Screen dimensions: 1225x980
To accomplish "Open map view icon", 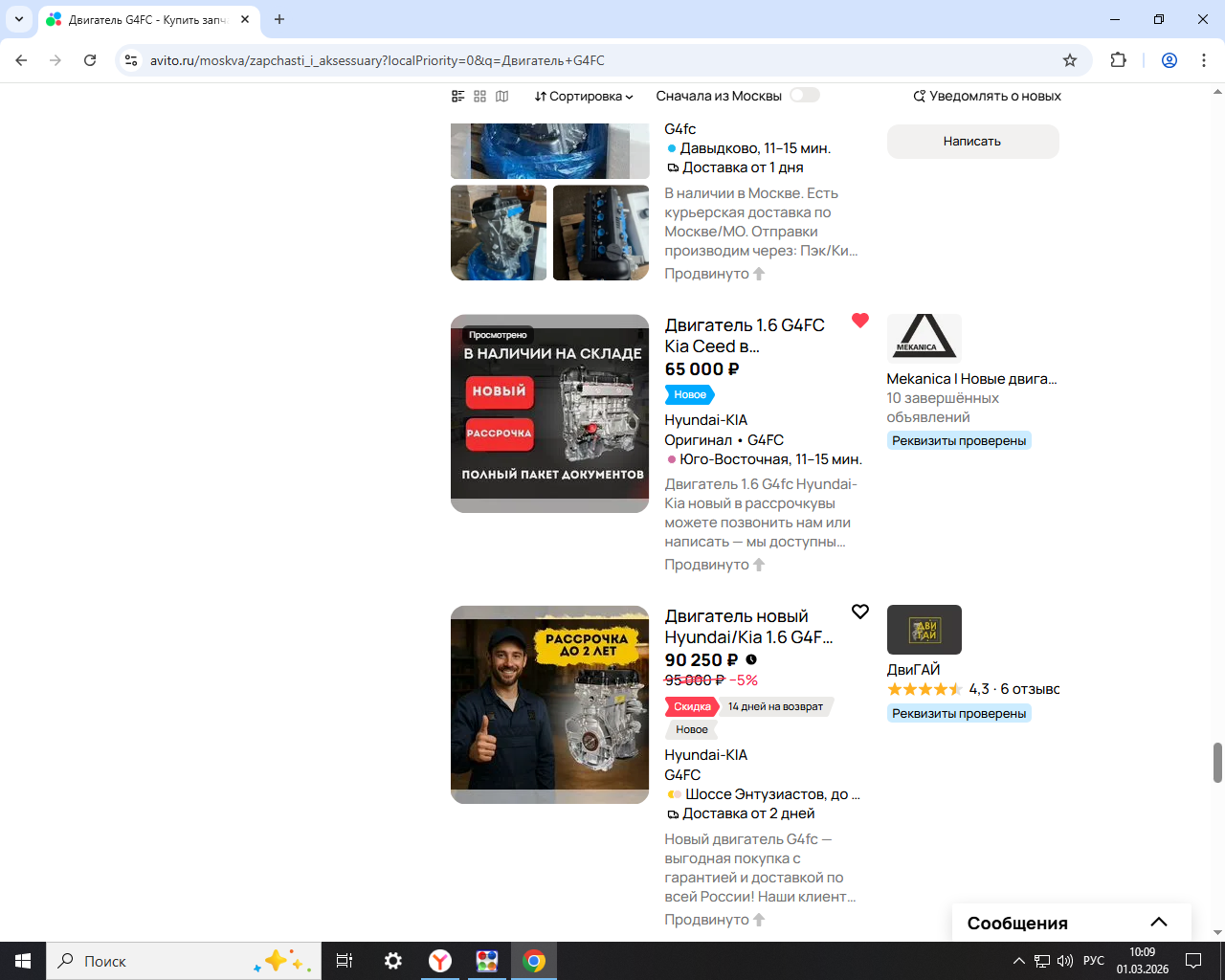I will point(502,96).
